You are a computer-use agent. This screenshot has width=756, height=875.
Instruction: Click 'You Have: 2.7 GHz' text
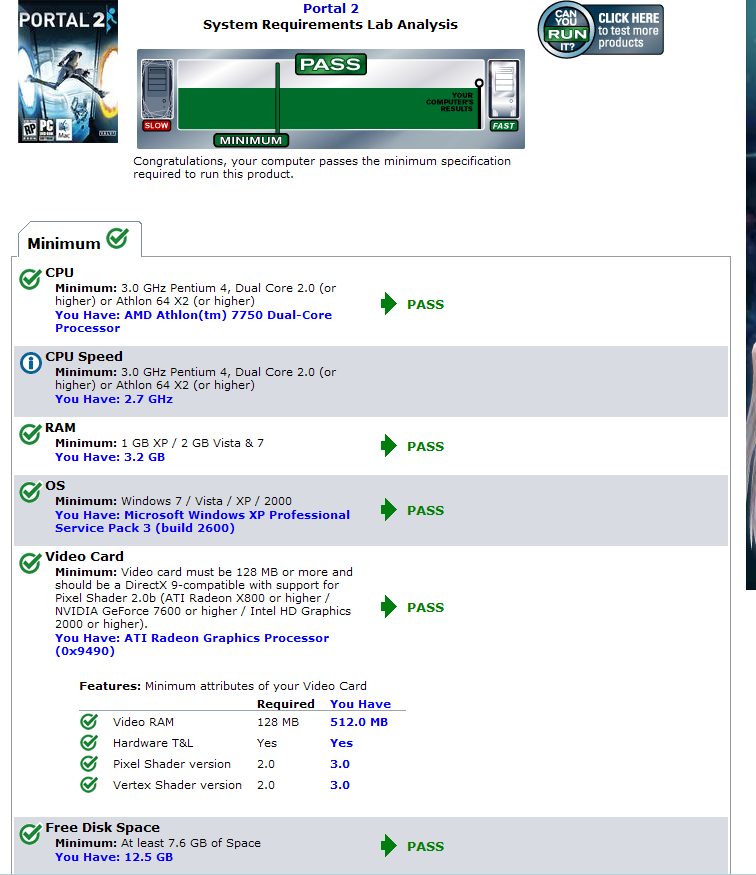coord(114,399)
